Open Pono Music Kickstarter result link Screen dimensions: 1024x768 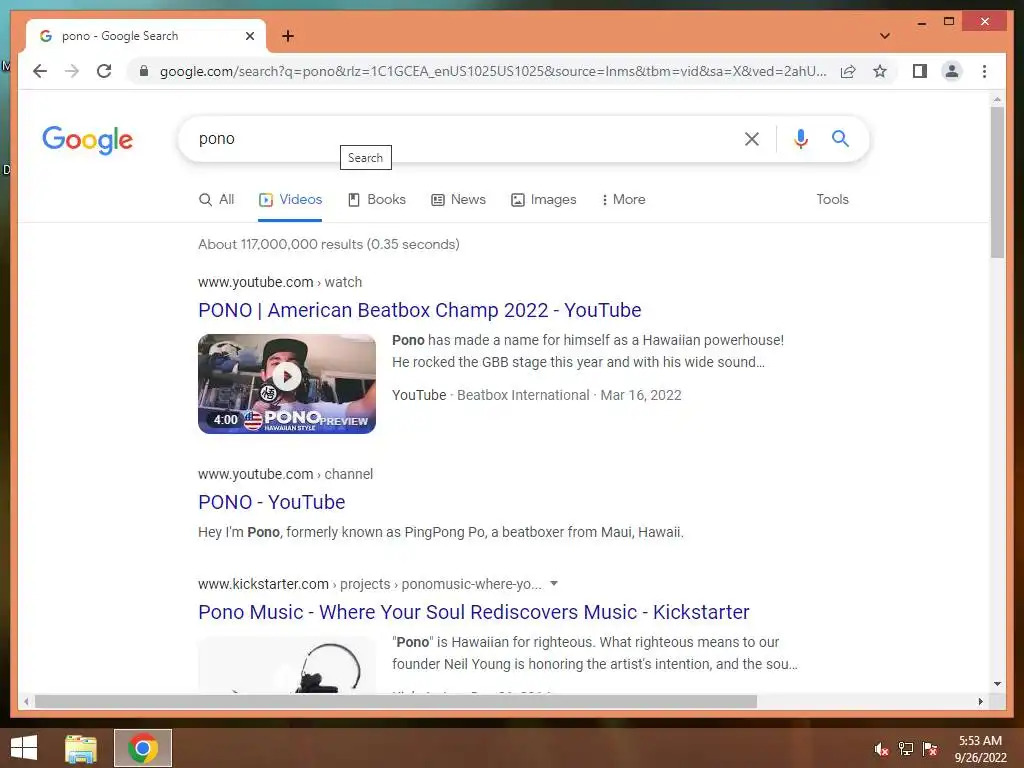473,613
